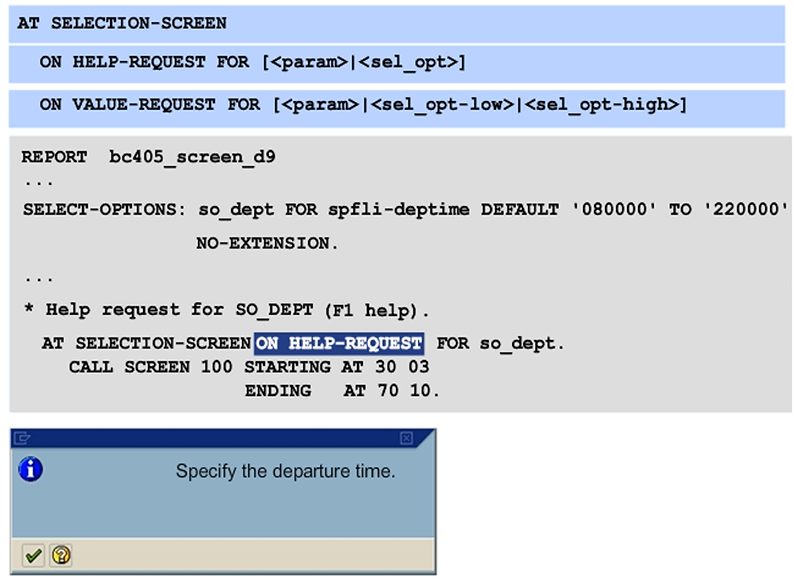Click the 'Specify the departure time.' message
Image resolution: width=795 pixels, height=581 pixels.
[x=285, y=471]
